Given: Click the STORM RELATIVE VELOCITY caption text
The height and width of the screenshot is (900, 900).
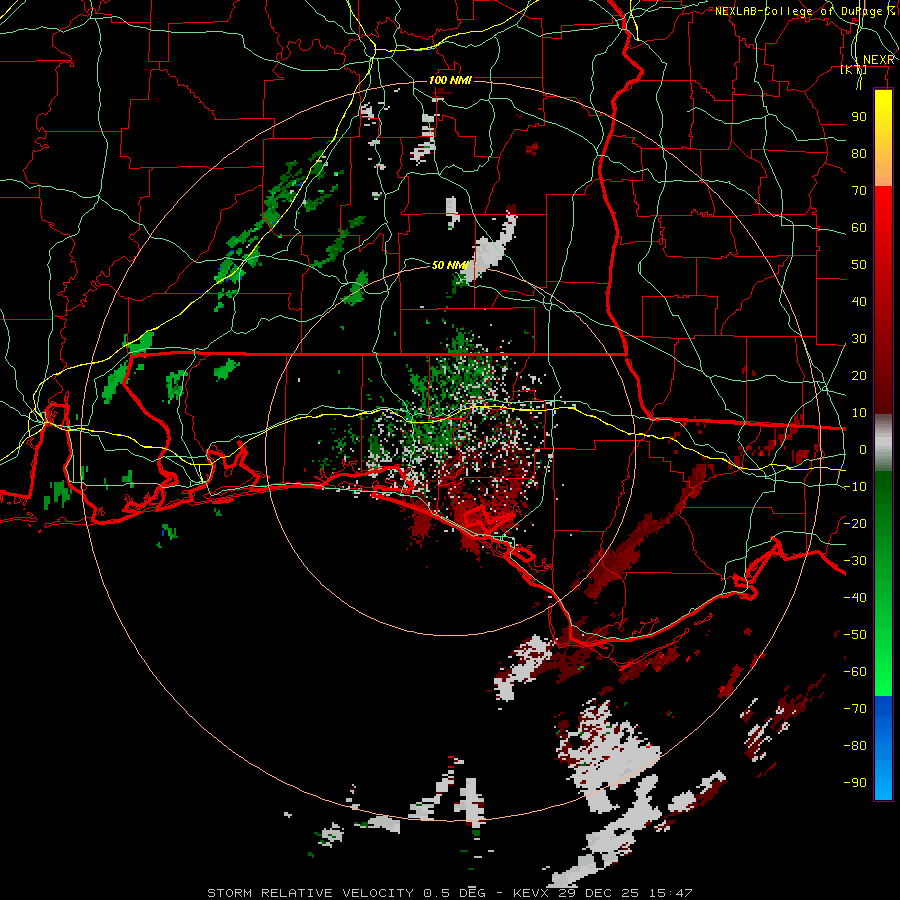Looking at the screenshot, I should click(310, 893).
